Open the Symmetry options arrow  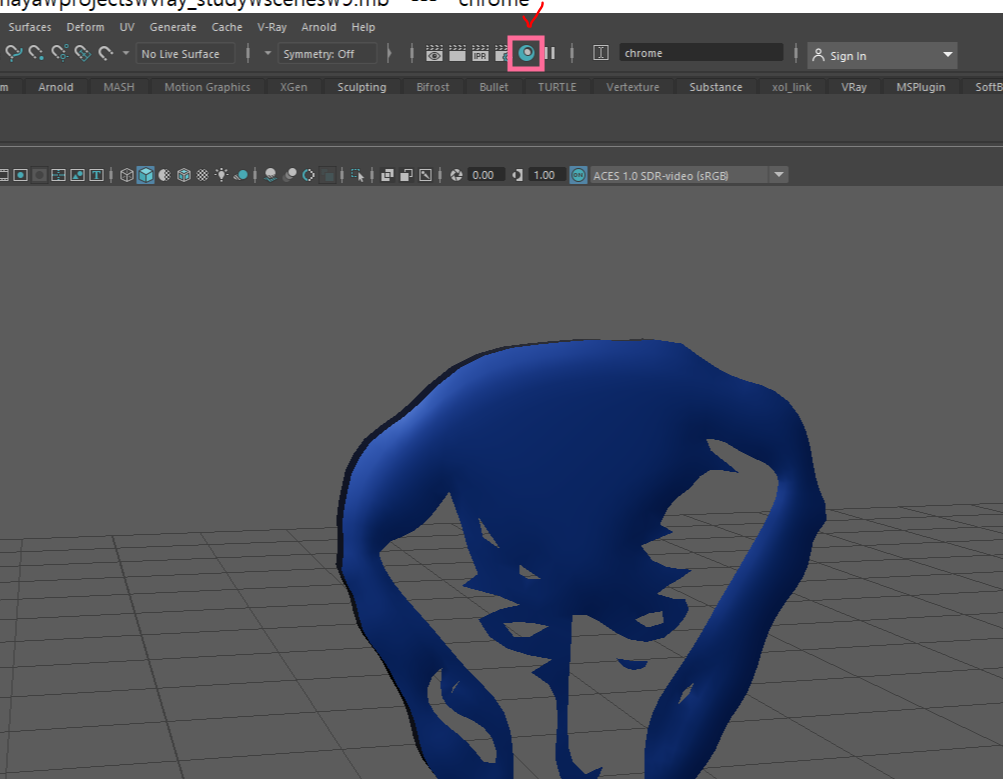pyautogui.click(x=267, y=53)
